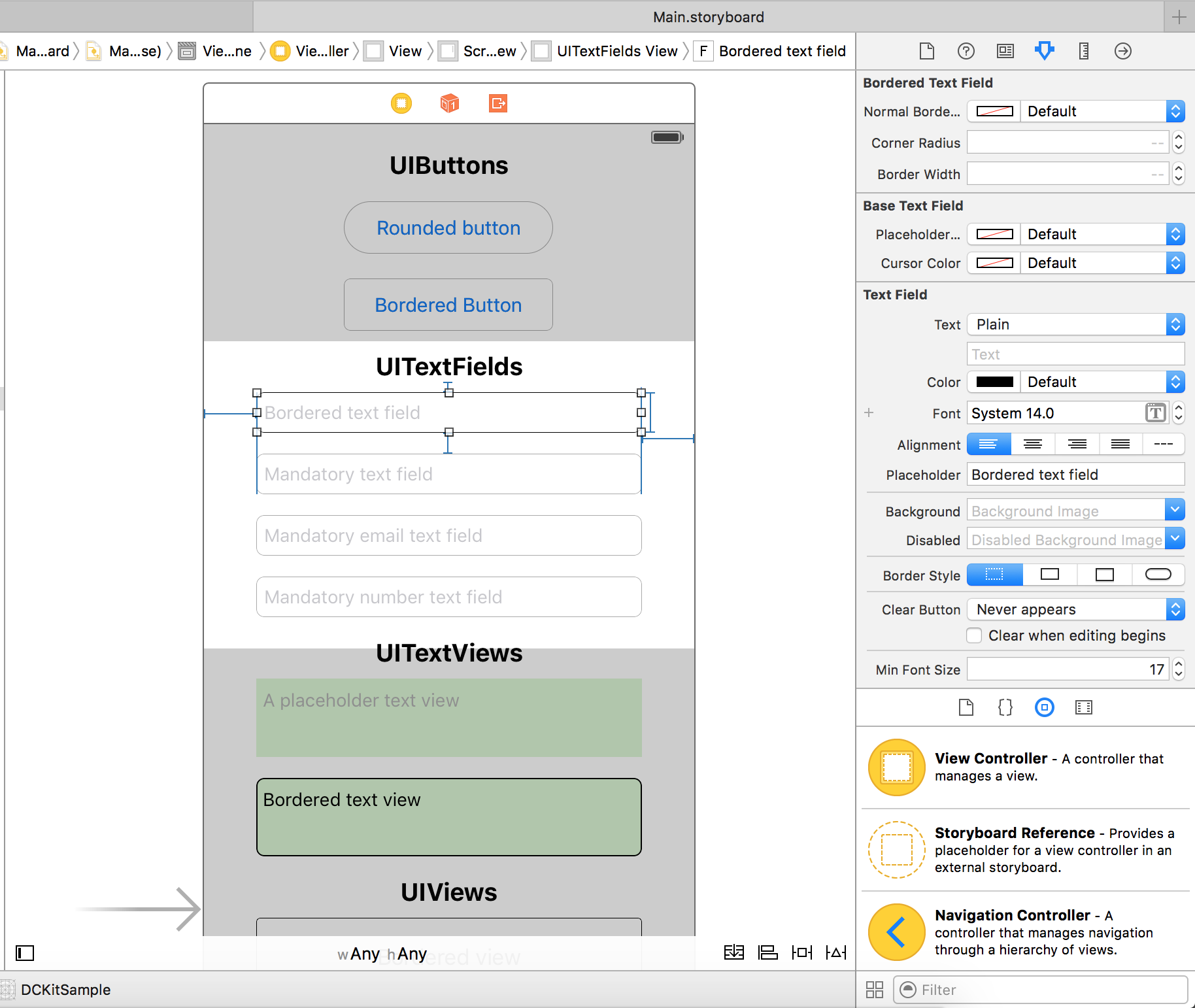Open Clear Button Never appears dropdown

(x=1076, y=609)
